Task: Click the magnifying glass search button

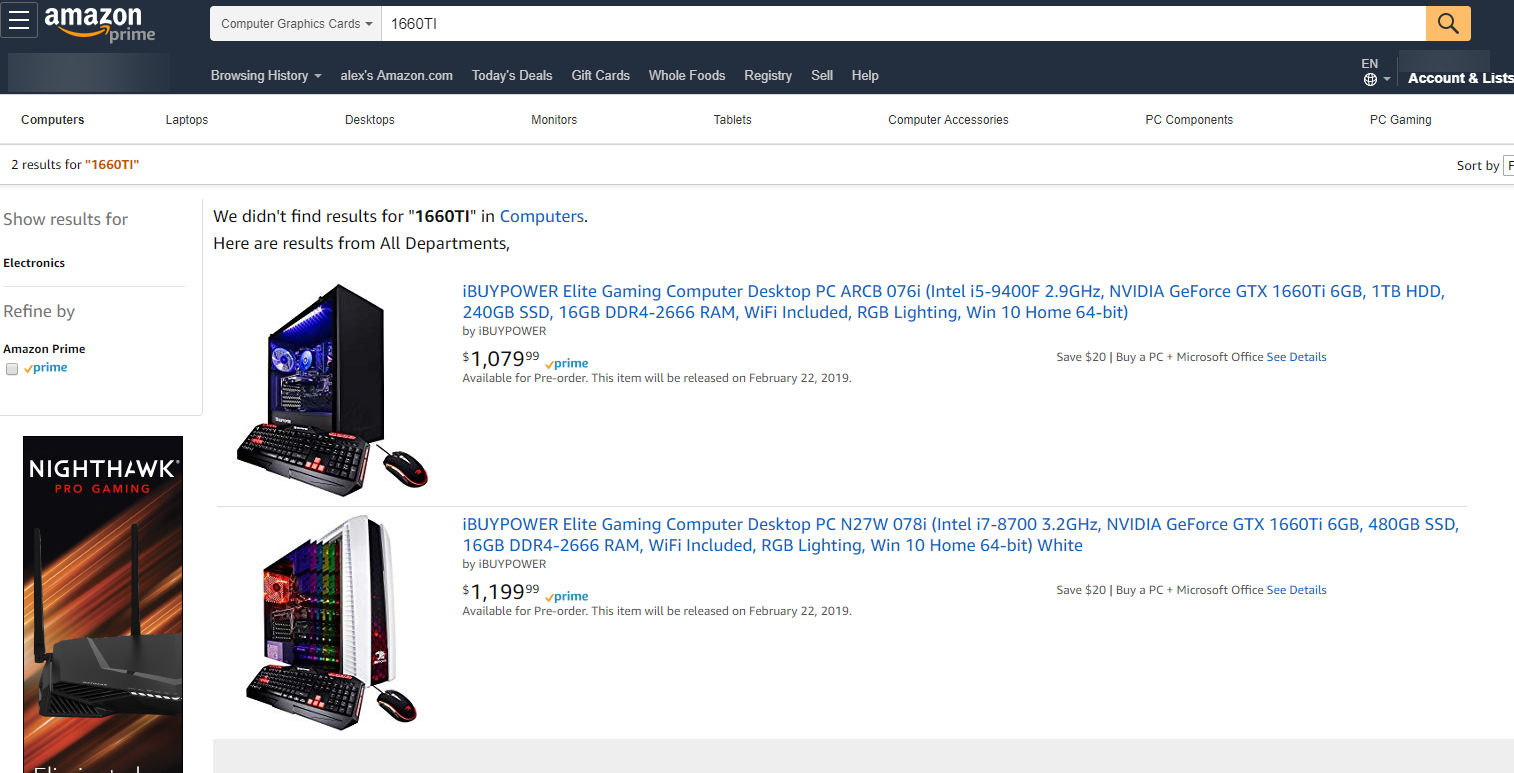Action: pyautogui.click(x=1448, y=23)
